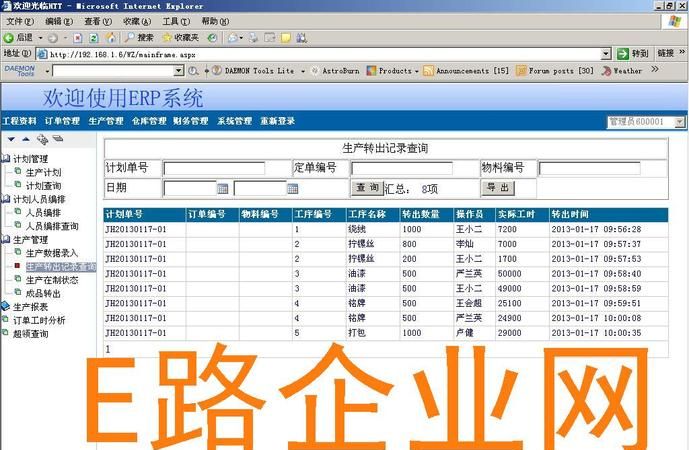Open the History icon in the IE toolbar
The height and width of the screenshot is (450, 689).
[x=212, y=38]
